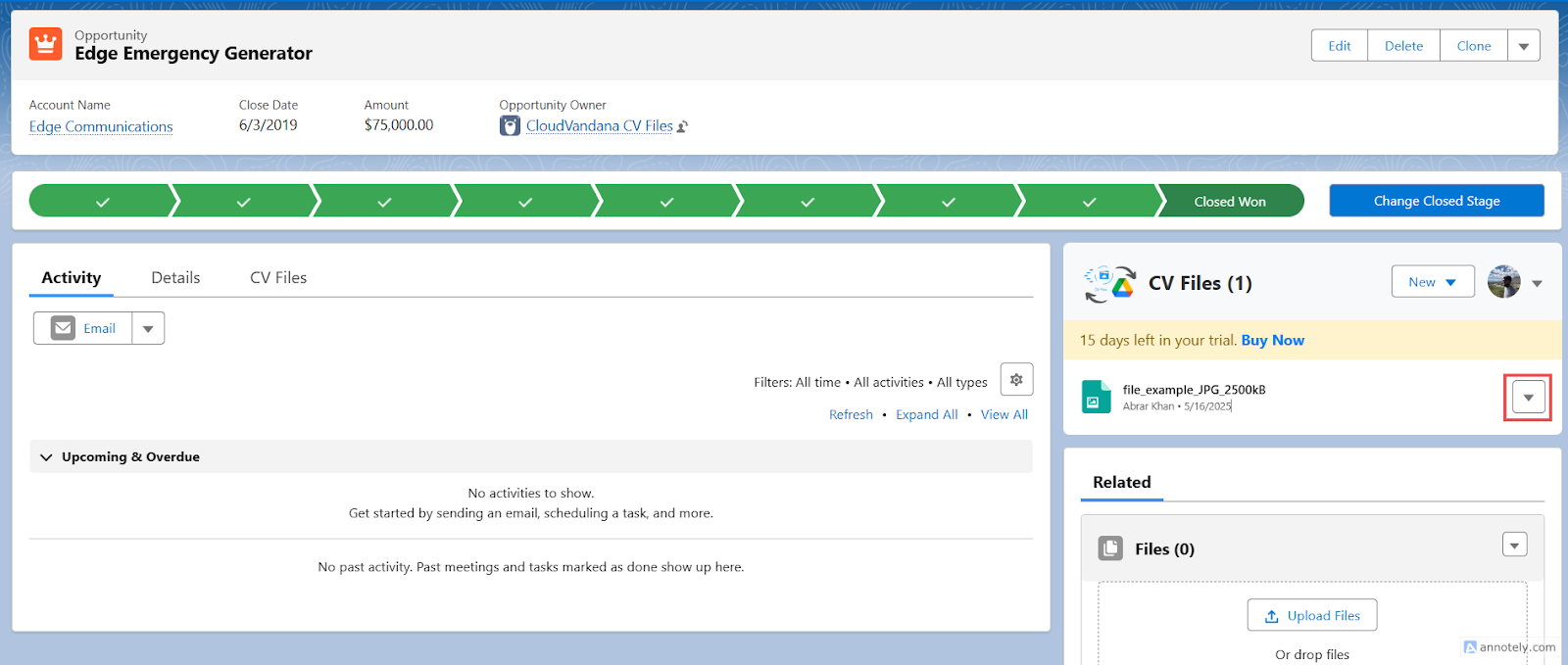
Task: Click the Opportunity Owner avatar icon
Action: click(x=510, y=125)
